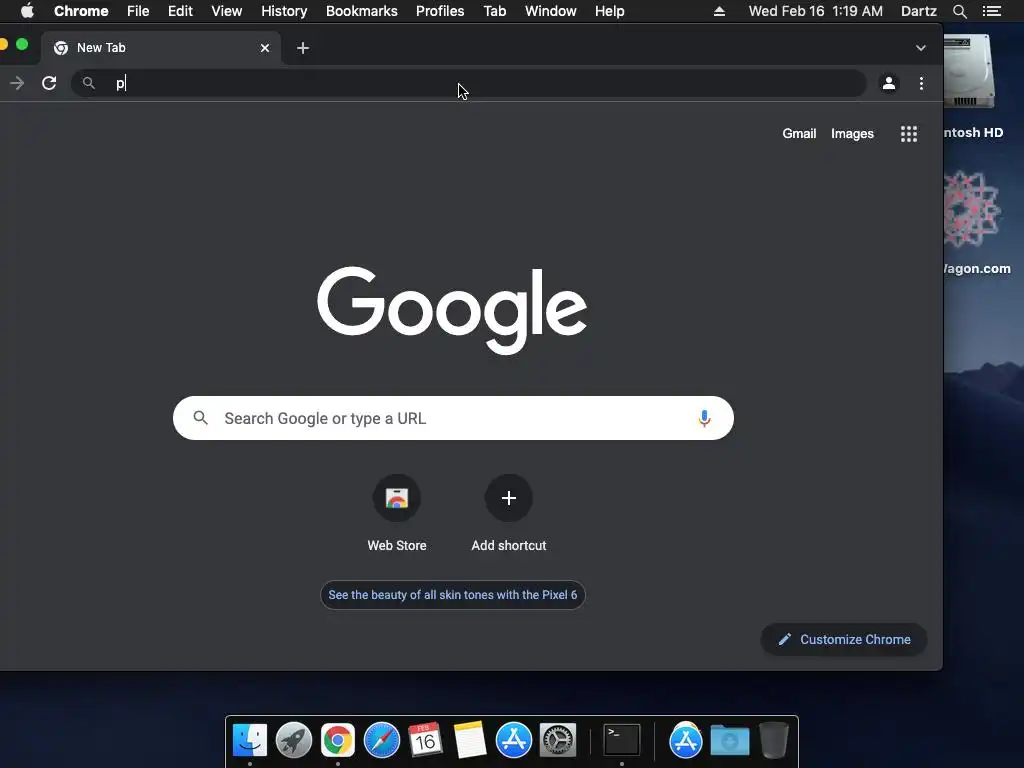1024x768 pixels.
Task: Click the Dartz user name in menu bar
Action: point(919,11)
